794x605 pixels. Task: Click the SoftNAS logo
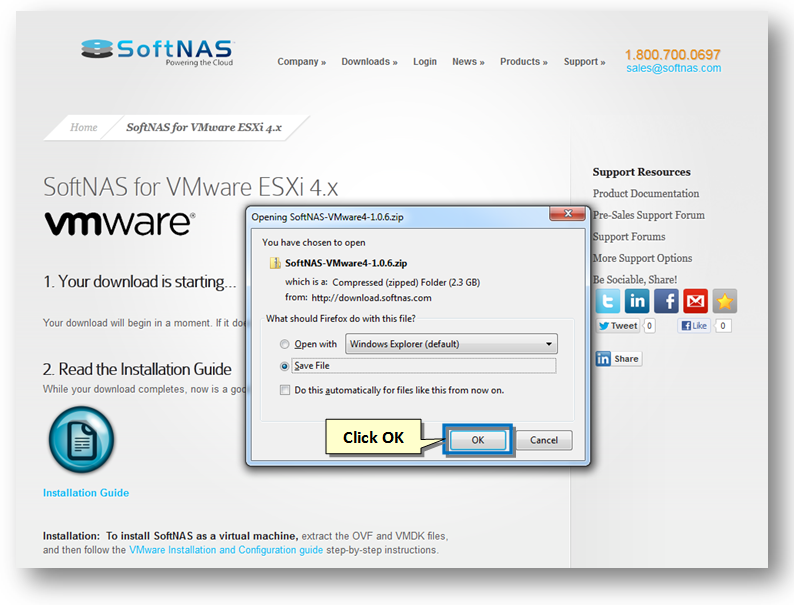tap(157, 53)
